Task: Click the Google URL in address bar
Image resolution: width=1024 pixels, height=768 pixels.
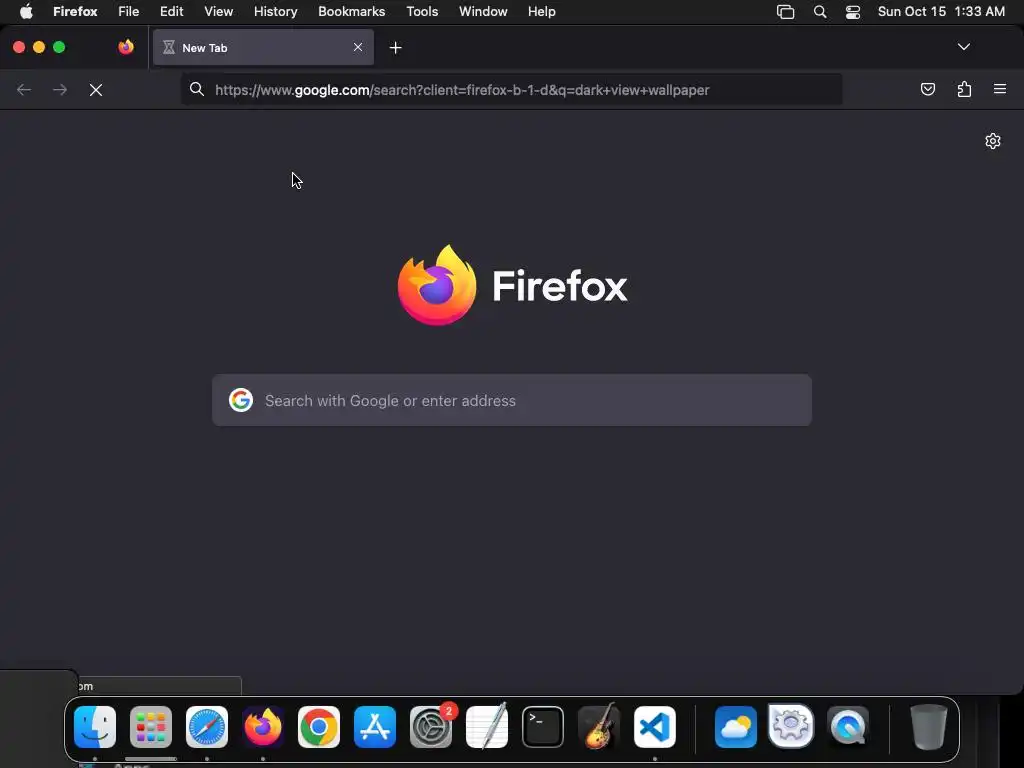Action: 462,90
